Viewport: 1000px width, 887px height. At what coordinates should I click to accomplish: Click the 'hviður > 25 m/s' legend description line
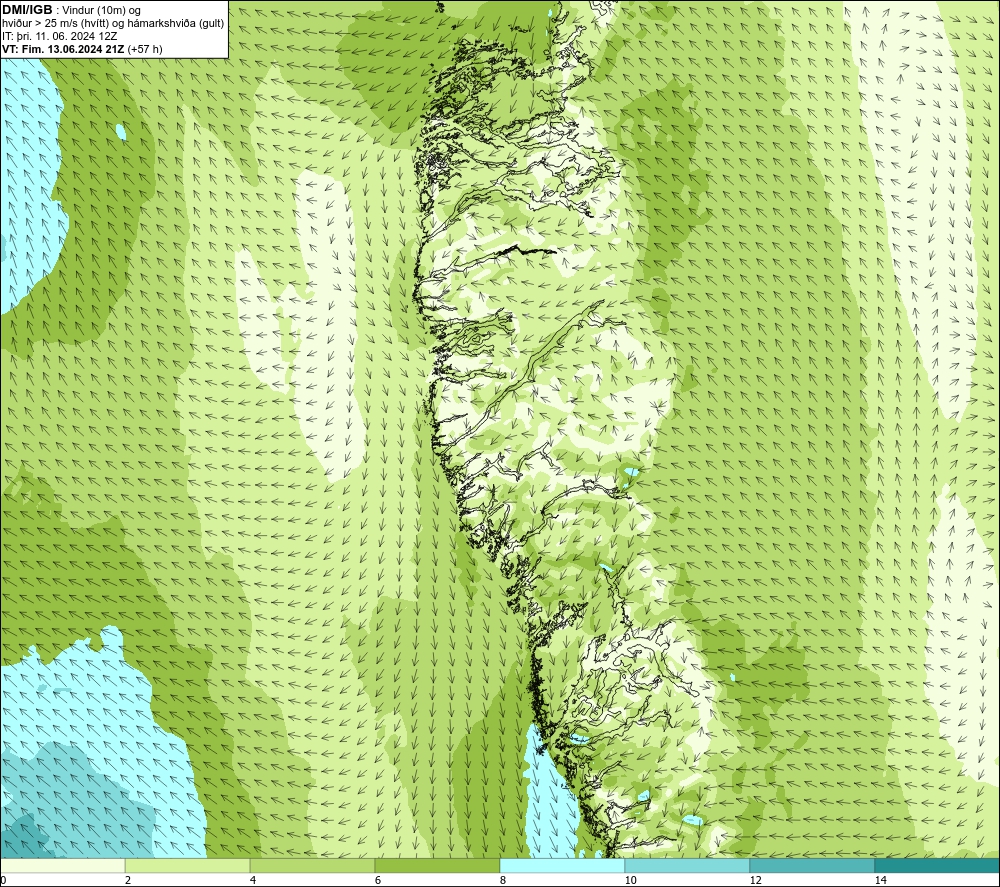point(113,23)
